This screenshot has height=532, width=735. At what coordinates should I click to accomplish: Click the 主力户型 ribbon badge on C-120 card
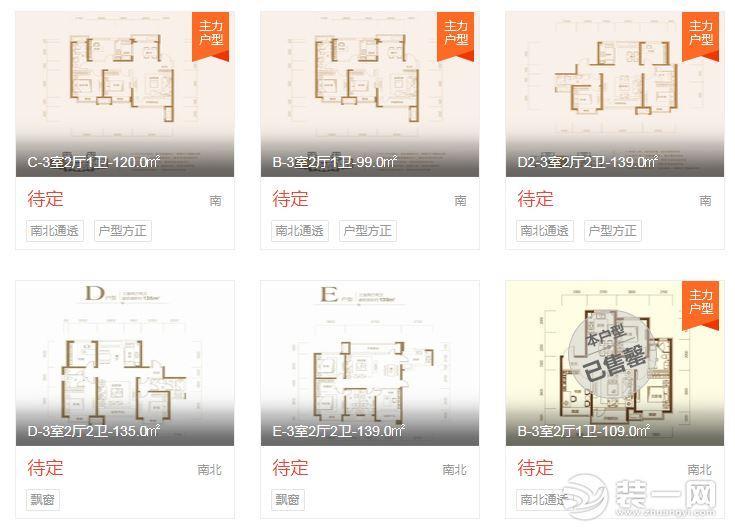click(x=210, y=37)
